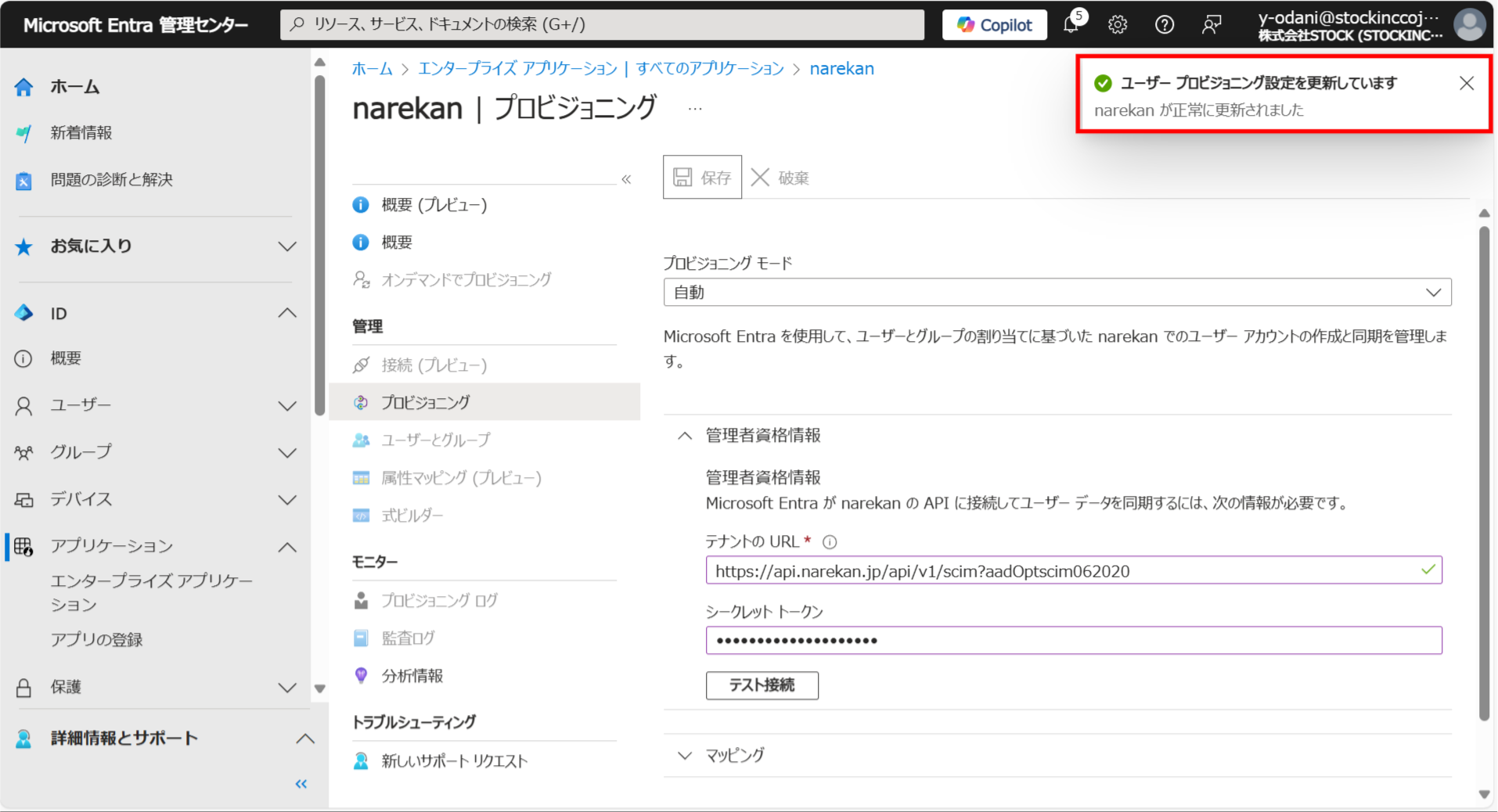Open the feedback person icon
Viewport: 1498px width, 812px height.
(x=1212, y=24)
